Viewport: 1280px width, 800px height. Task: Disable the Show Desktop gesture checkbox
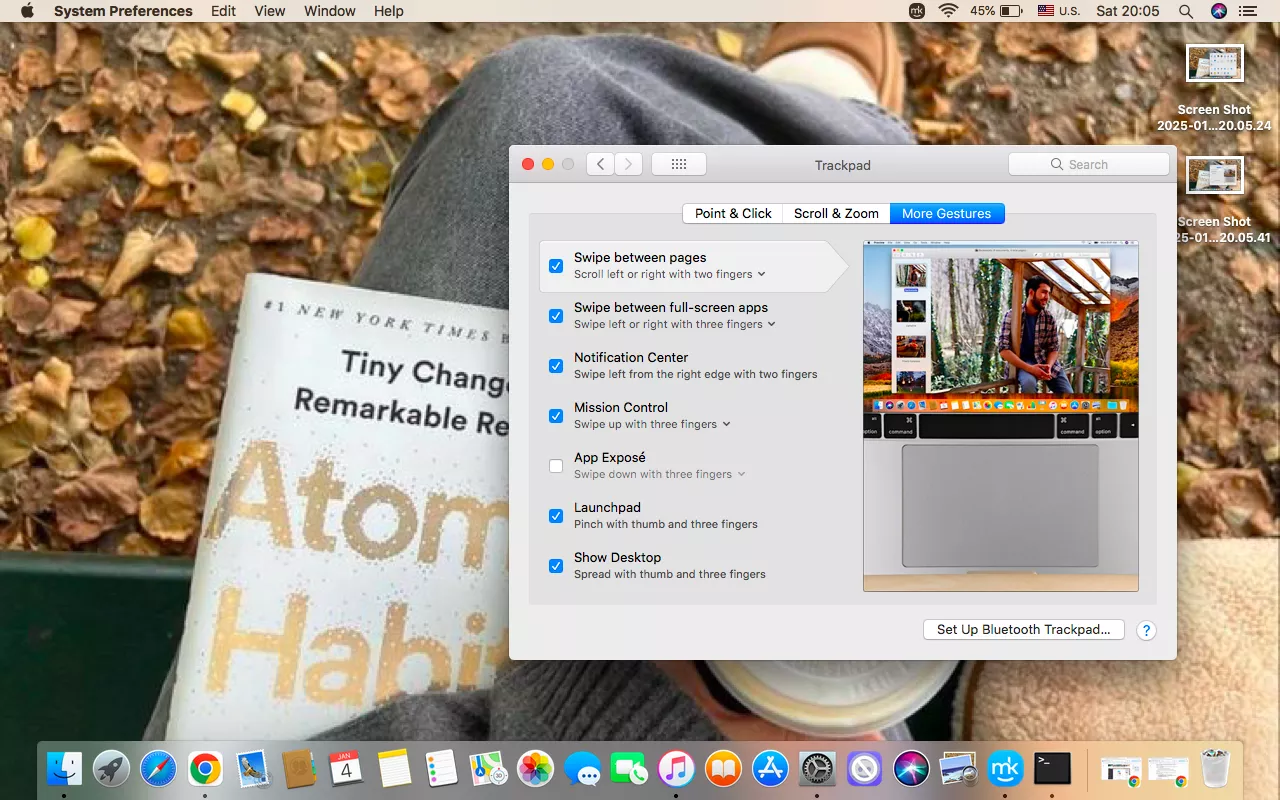(x=556, y=566)
